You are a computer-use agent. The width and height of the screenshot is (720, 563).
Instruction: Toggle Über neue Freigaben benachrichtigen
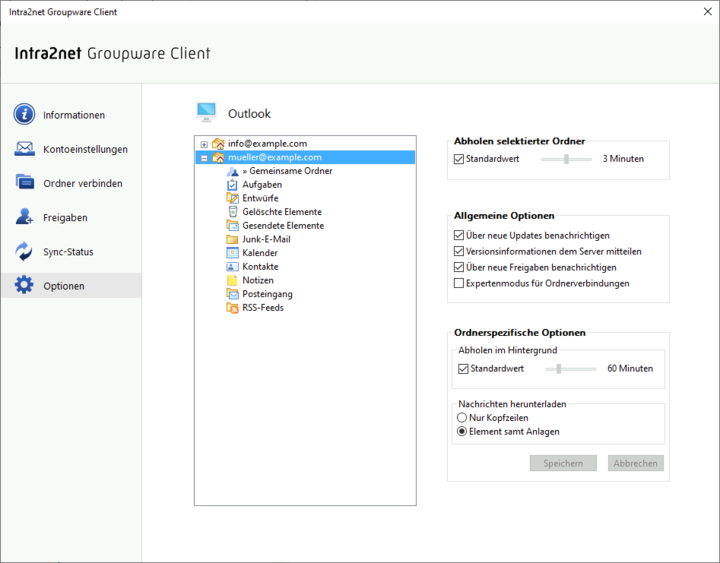[x=459, y=267]
